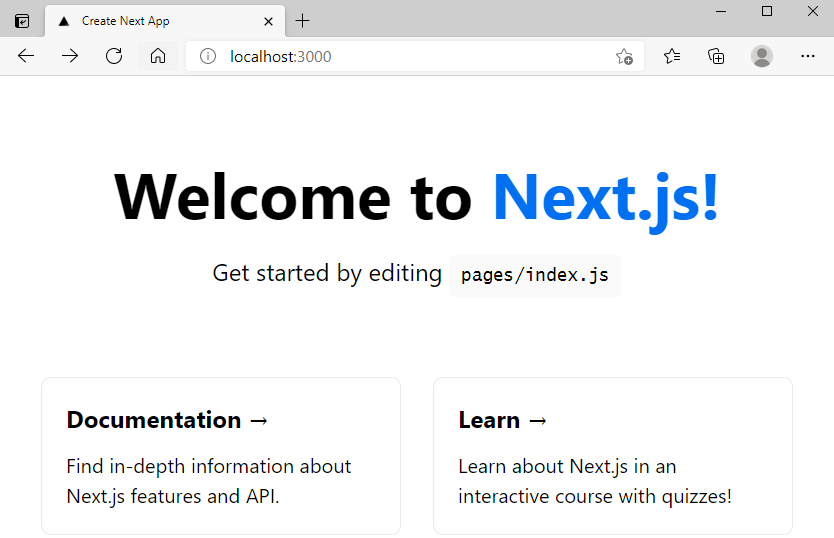
Task: Click the 'Get started by editing' text
Action: click(x=327, y=274)
